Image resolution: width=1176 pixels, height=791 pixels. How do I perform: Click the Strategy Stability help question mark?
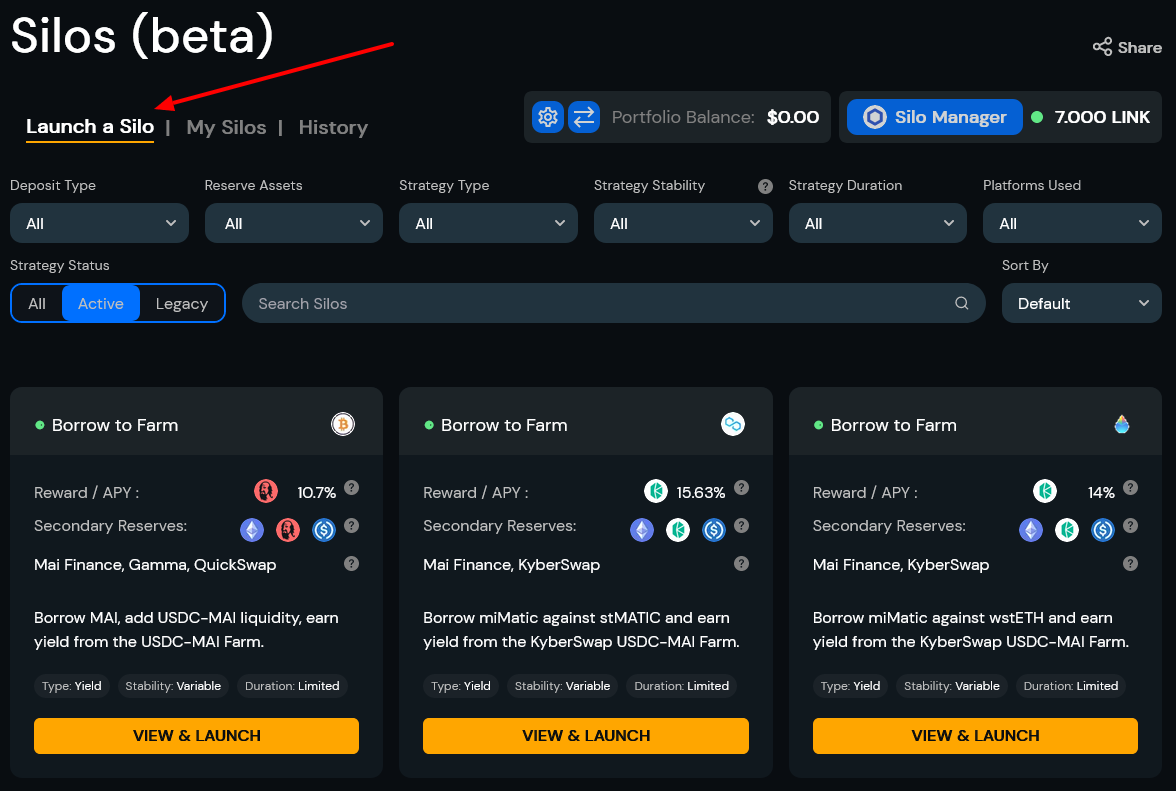coord(765,187)
